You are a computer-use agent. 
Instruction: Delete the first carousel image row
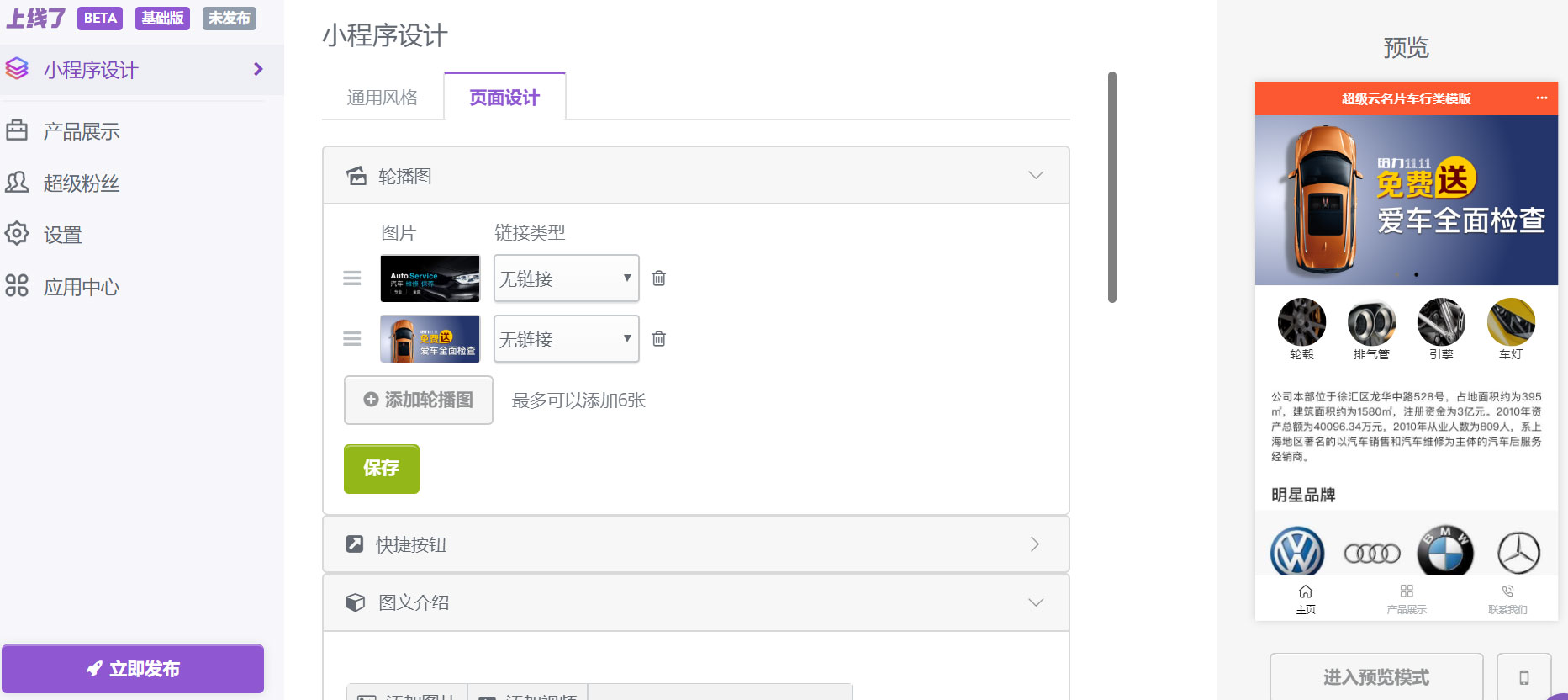click(659, 278)
